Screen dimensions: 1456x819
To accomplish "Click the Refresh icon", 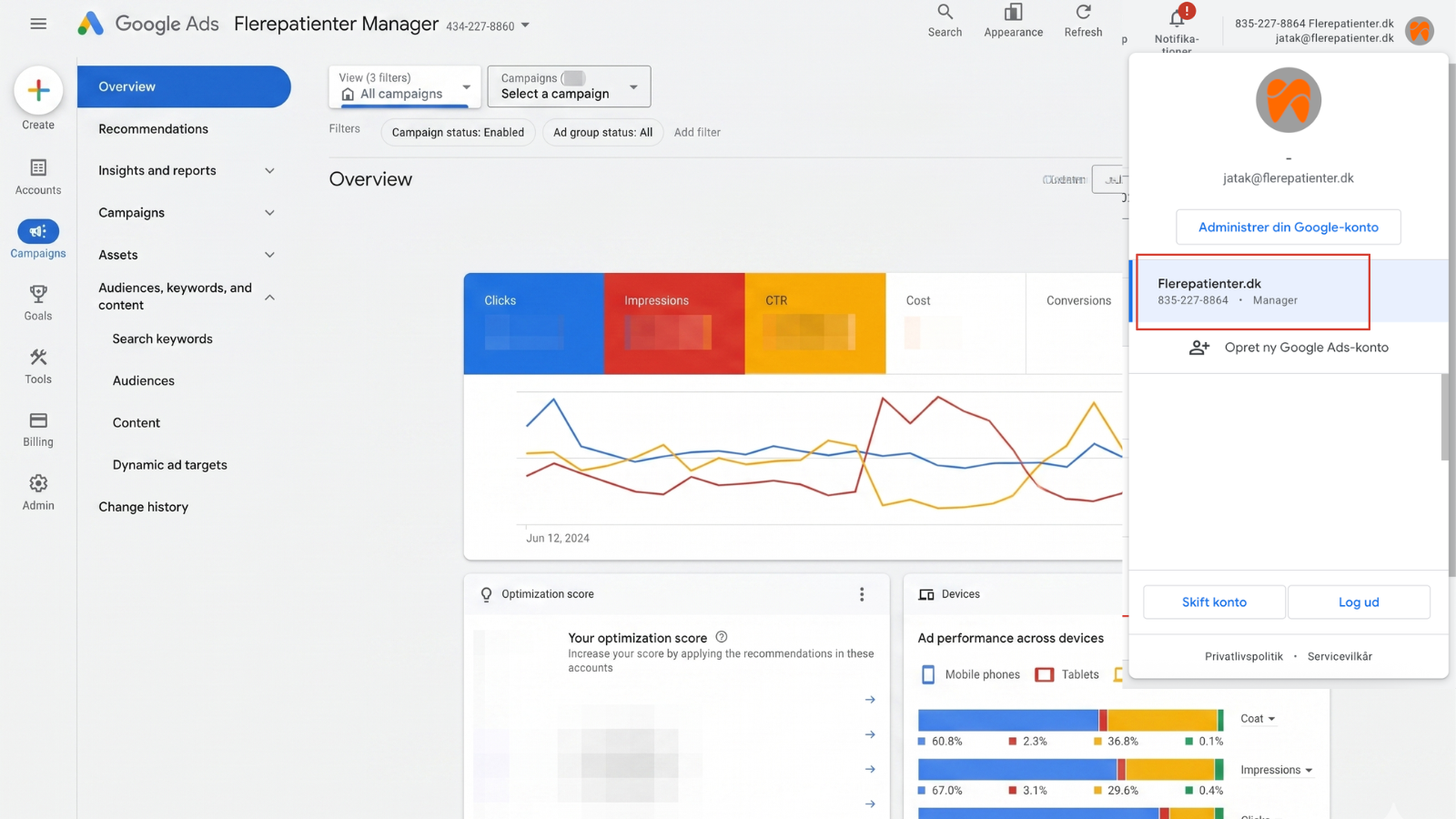I will tap(1083, 13).
